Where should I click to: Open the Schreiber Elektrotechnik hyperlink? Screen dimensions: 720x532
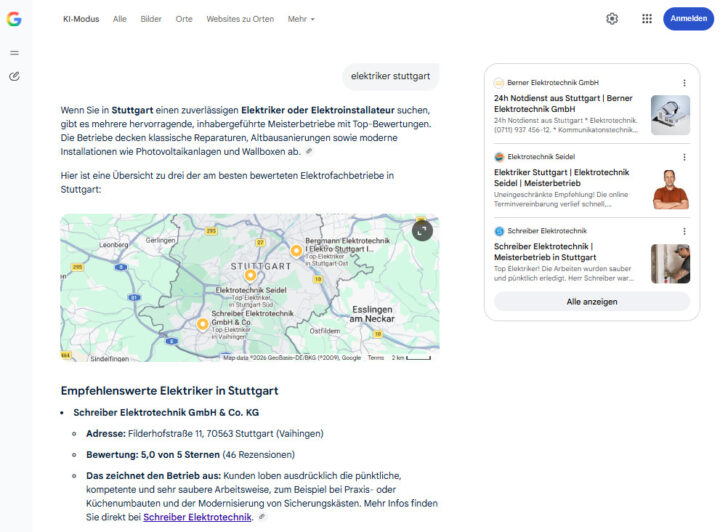[197, 517]
